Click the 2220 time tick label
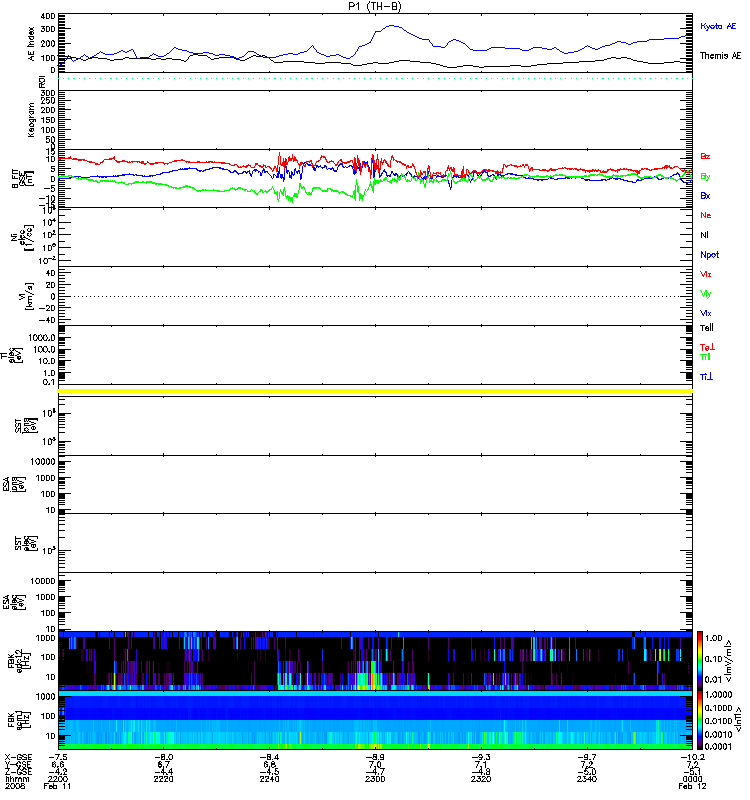Viewport: 750px width, 800px height. 163,779
